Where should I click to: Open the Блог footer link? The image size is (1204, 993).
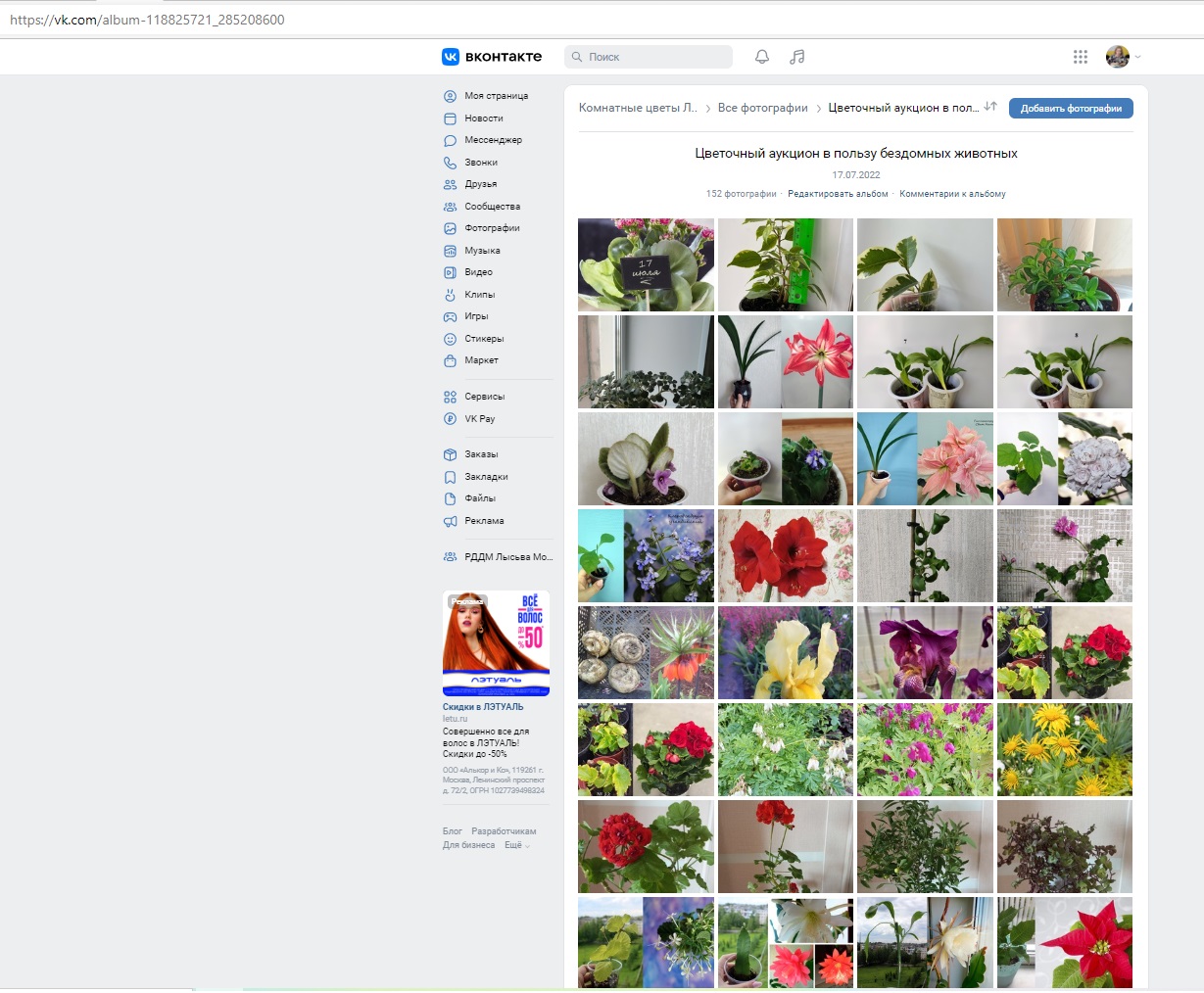pos(453,831)
